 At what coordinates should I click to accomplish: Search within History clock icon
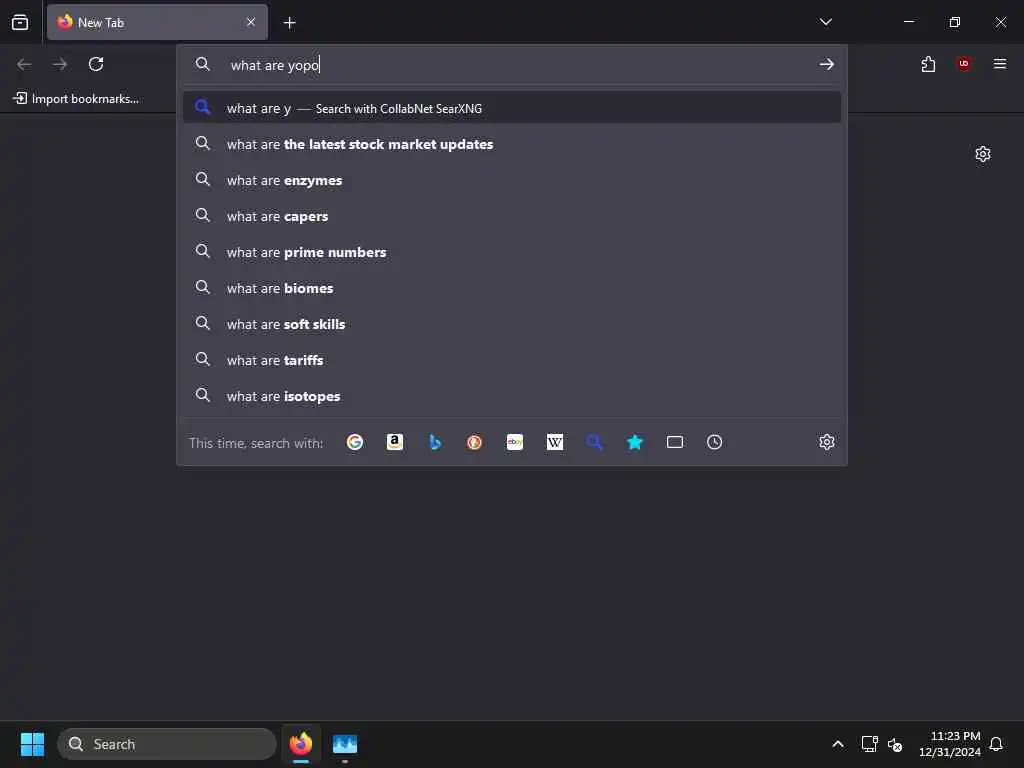[714, 442]
